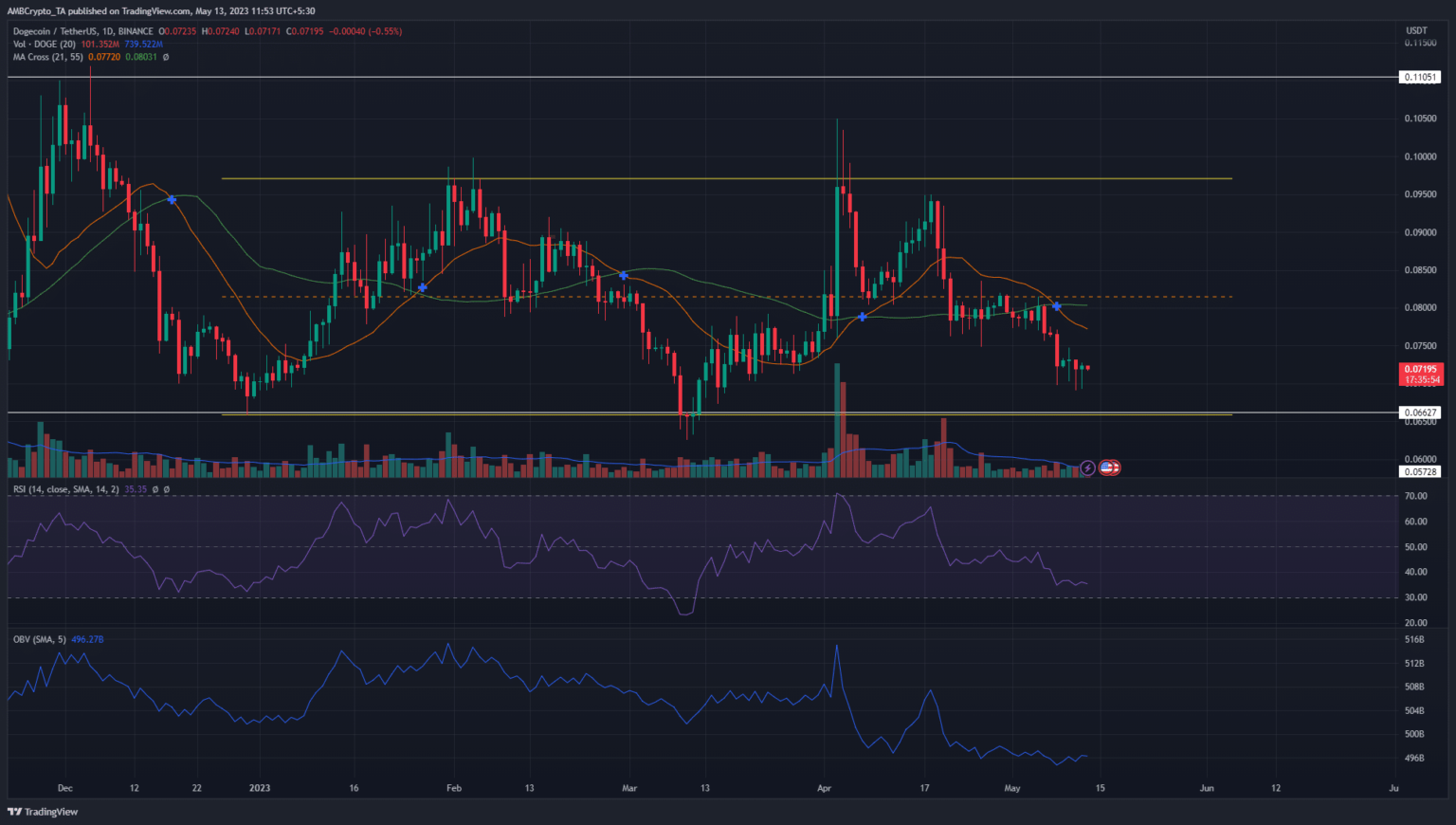Click the TradingView logo in bottom left
The width and height of the screenshot is (1456, 825).
pos(43,812)
